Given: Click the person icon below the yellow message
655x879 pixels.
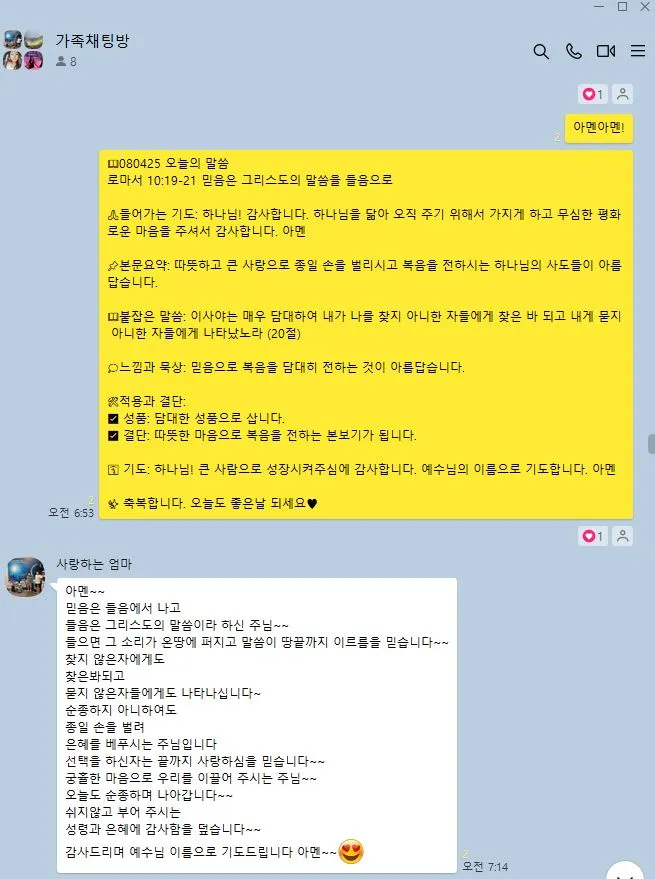Looking at the screenshot, I should tap(622, 536).
